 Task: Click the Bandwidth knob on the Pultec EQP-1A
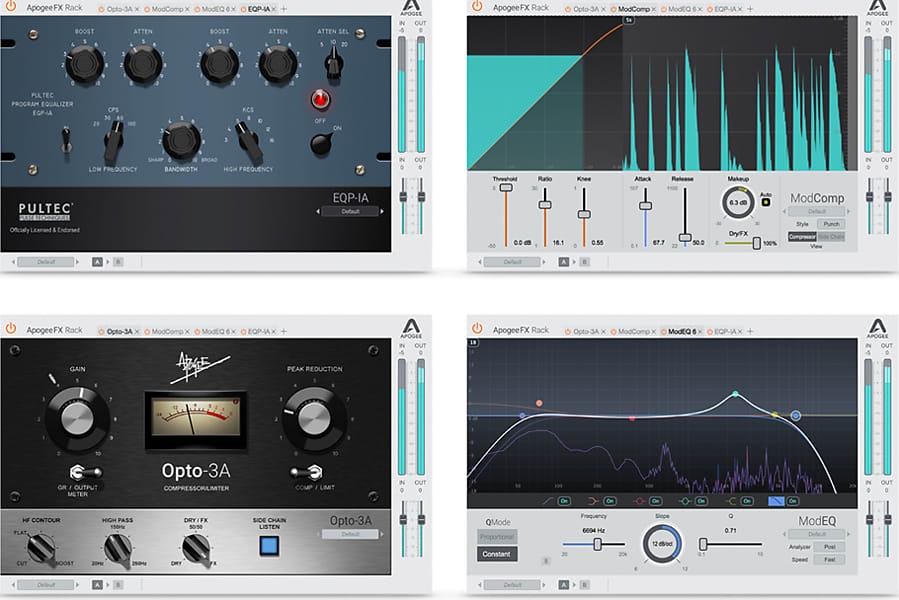(181, 141)
